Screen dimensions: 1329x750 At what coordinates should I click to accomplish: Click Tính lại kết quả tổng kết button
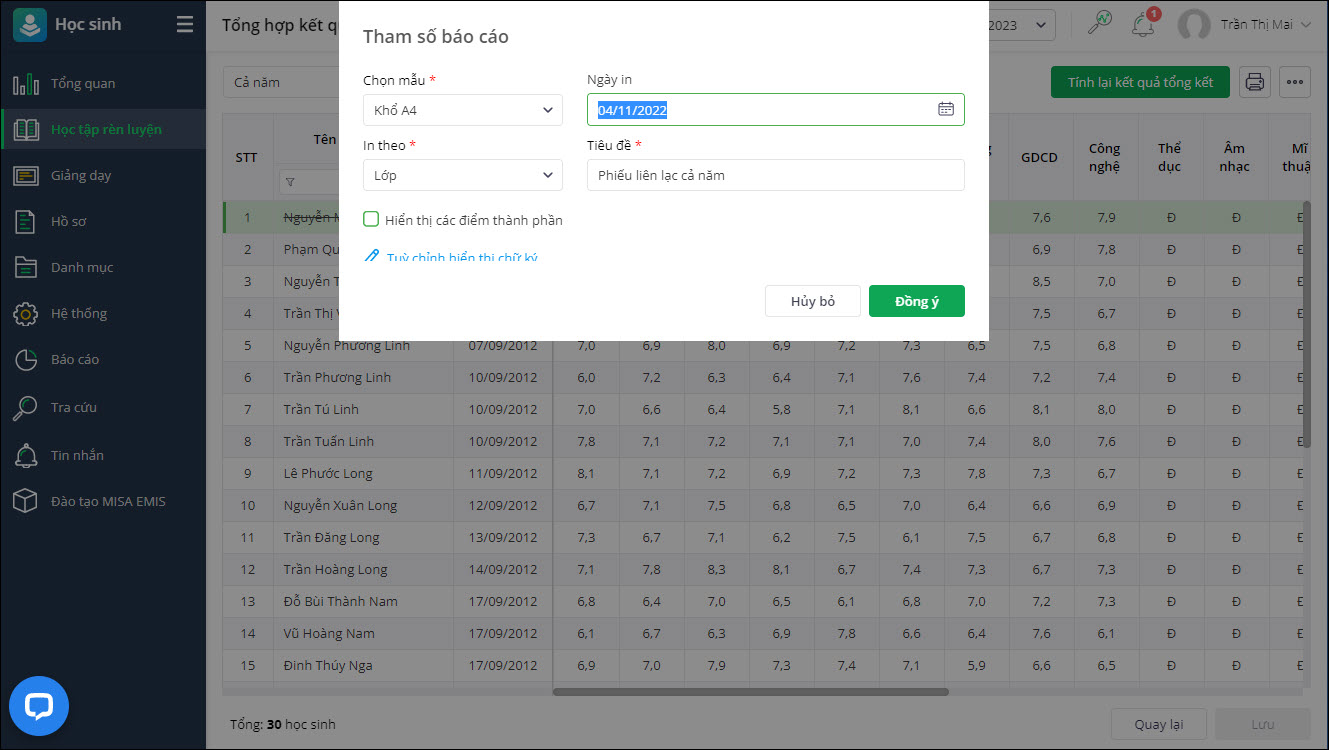1140,82
